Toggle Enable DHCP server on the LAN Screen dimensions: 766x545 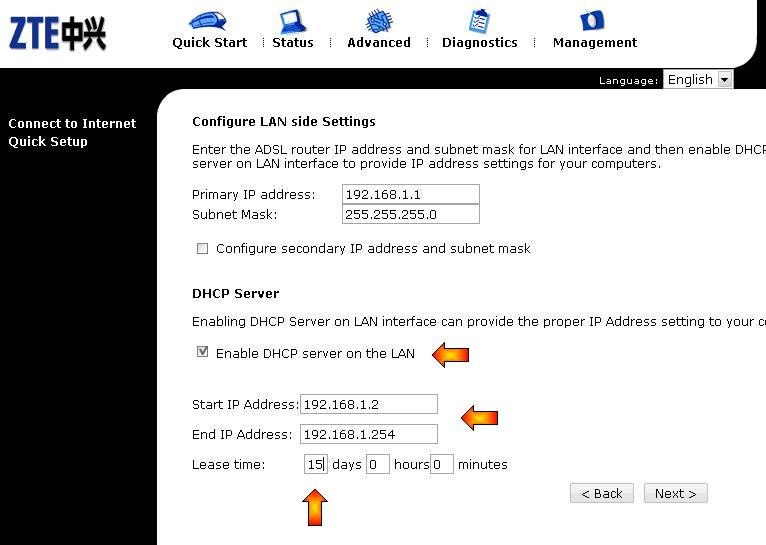click(202, 352)
